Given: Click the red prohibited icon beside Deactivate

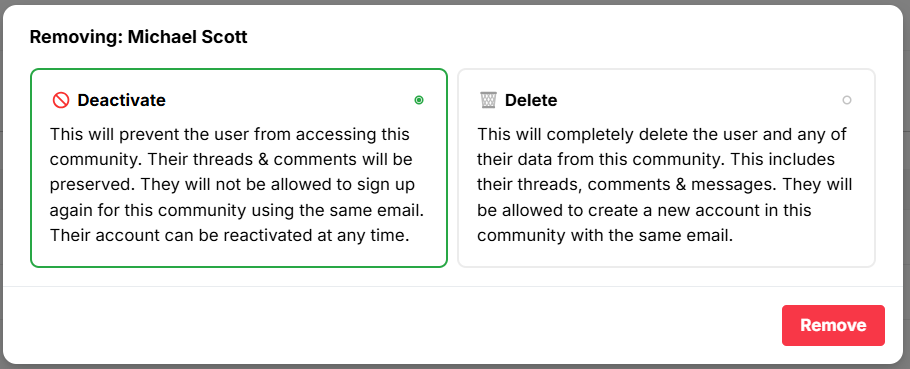Looking at the screenshot, I should 60,100.
